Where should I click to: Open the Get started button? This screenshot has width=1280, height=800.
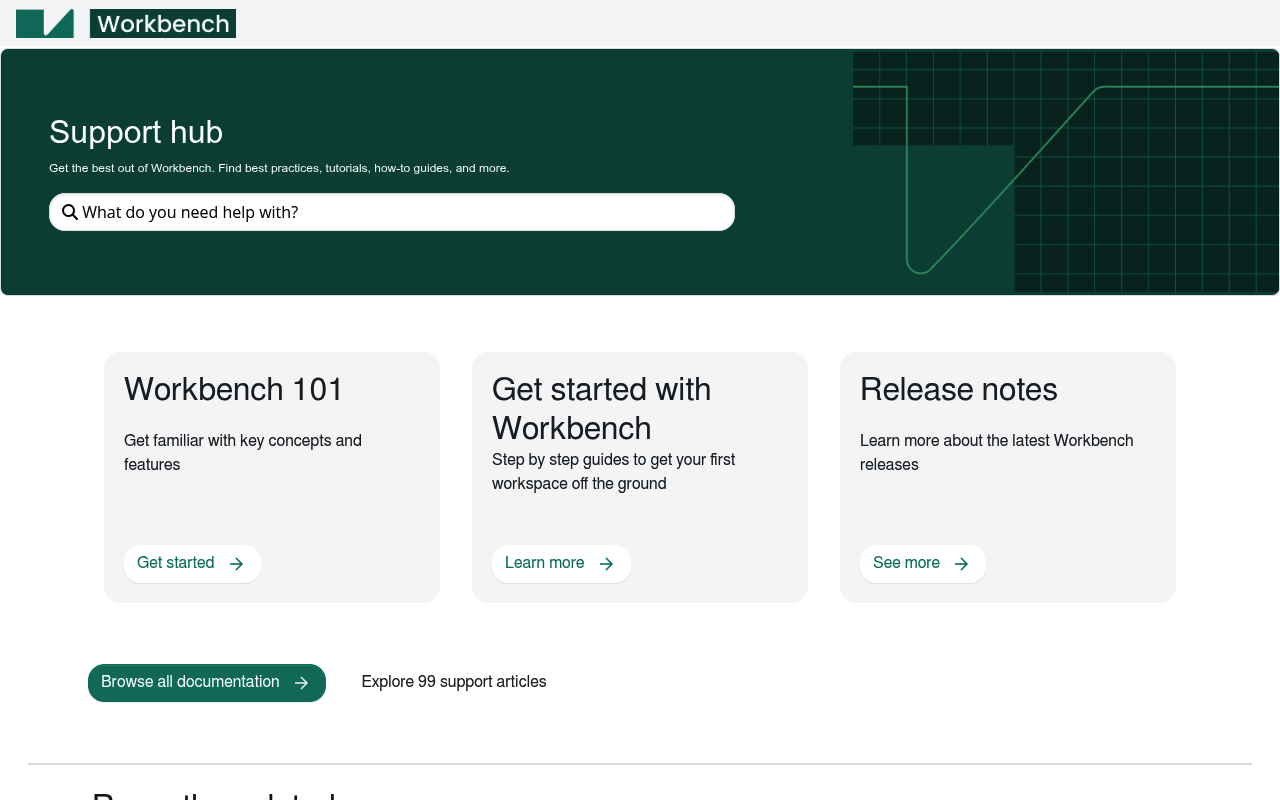coord(192,564)
